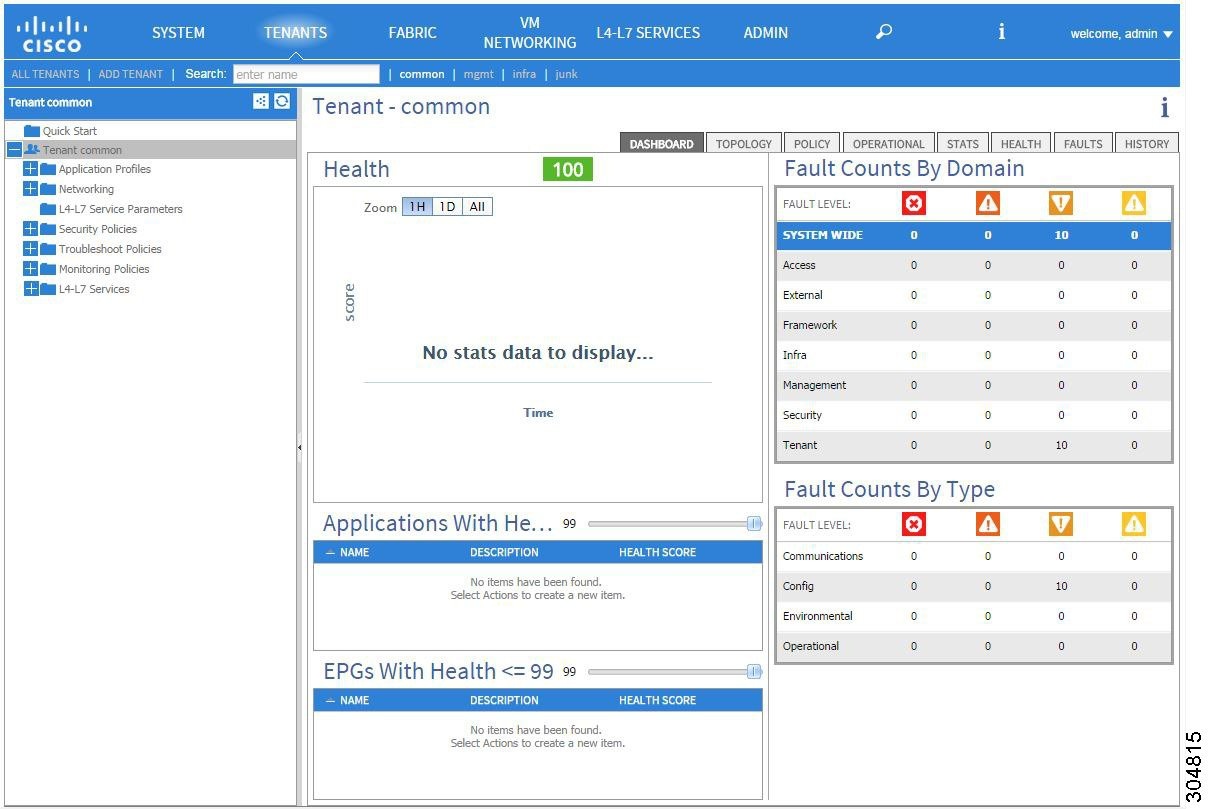This screenshot has width=1210, height=809.
Task: Click the Tenant common tree layout icon
Action: [x=261, y=101]
